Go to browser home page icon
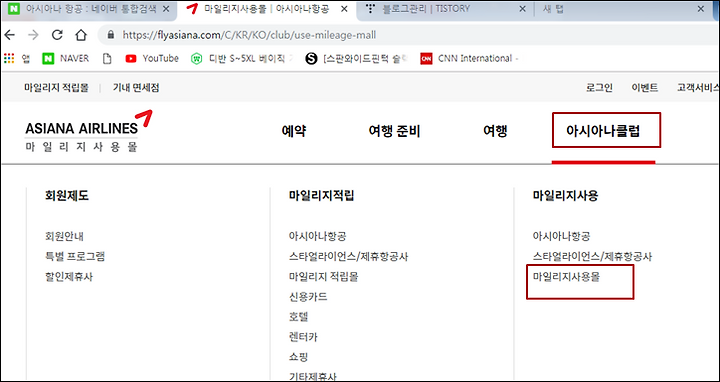 [x=81, y=35]
